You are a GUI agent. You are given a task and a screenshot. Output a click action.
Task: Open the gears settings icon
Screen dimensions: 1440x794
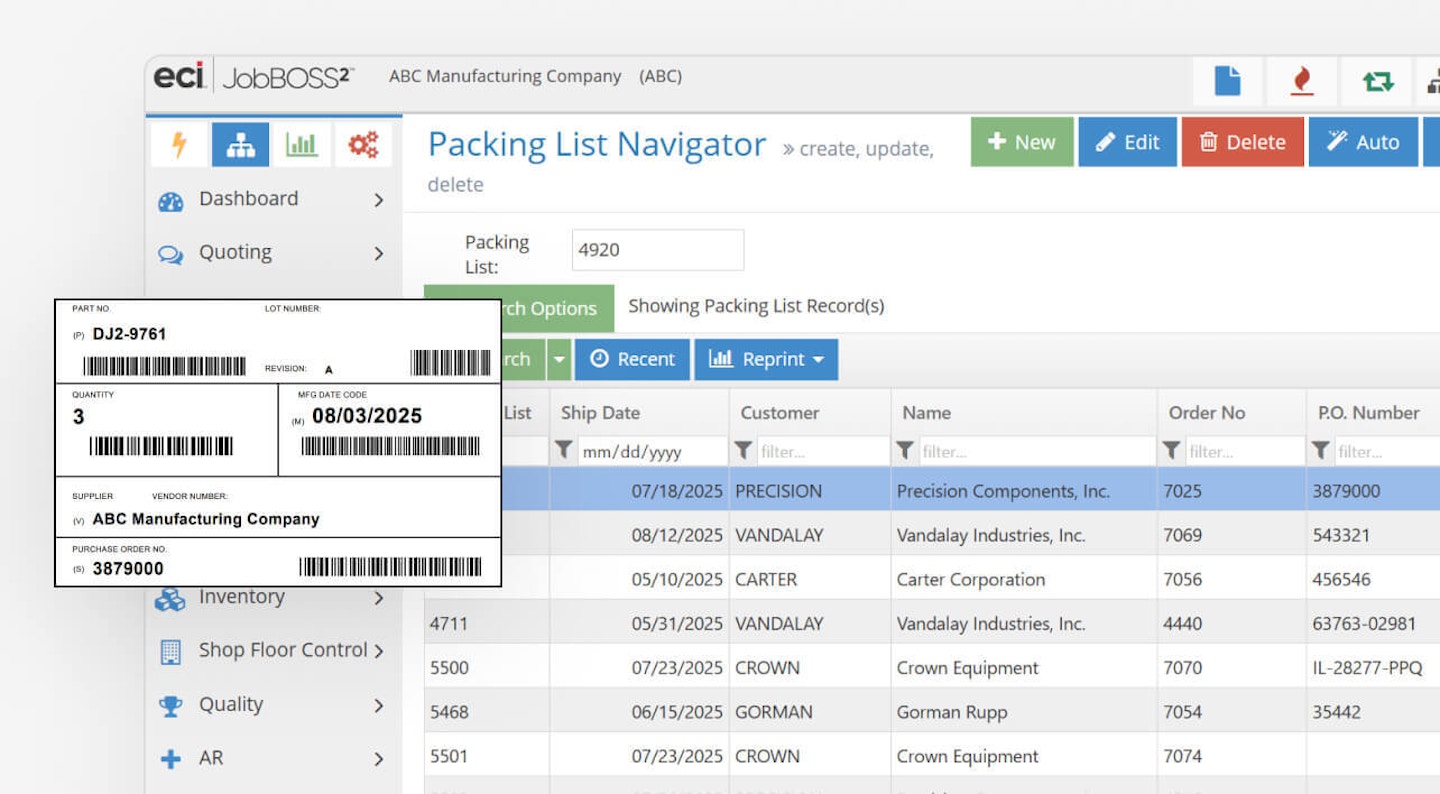[363, 145]
